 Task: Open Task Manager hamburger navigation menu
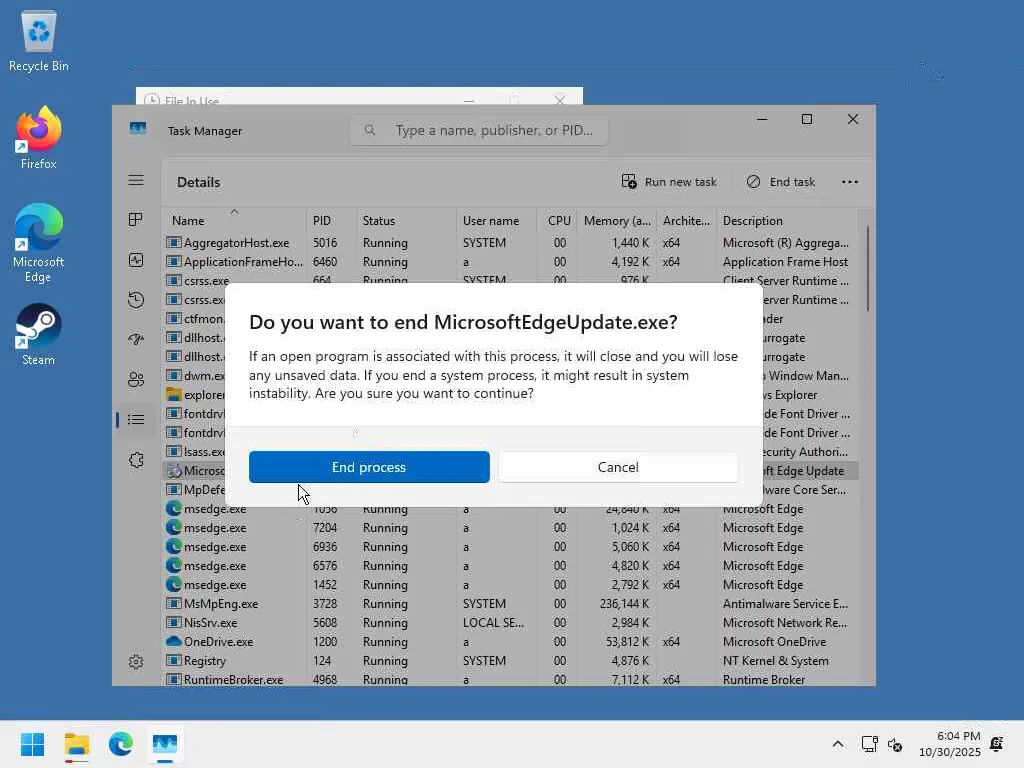136,180
